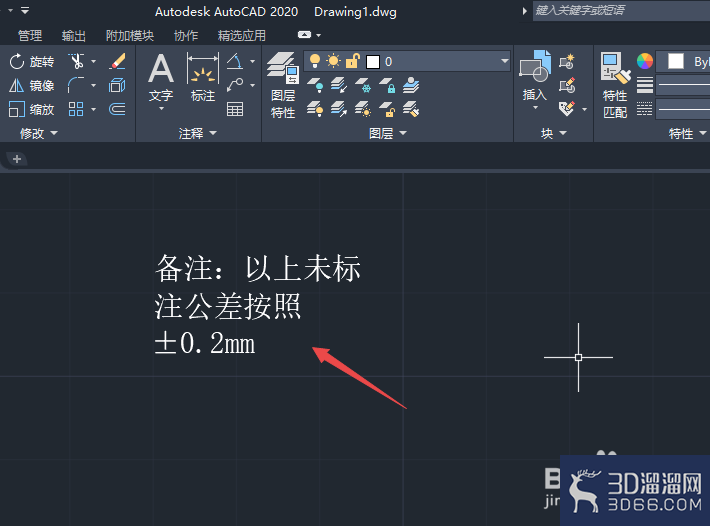The width and height of the screenshot is (710, 526).
Task: Open the Output (输出) ribbon tab
Action: [x=74, y=35]
